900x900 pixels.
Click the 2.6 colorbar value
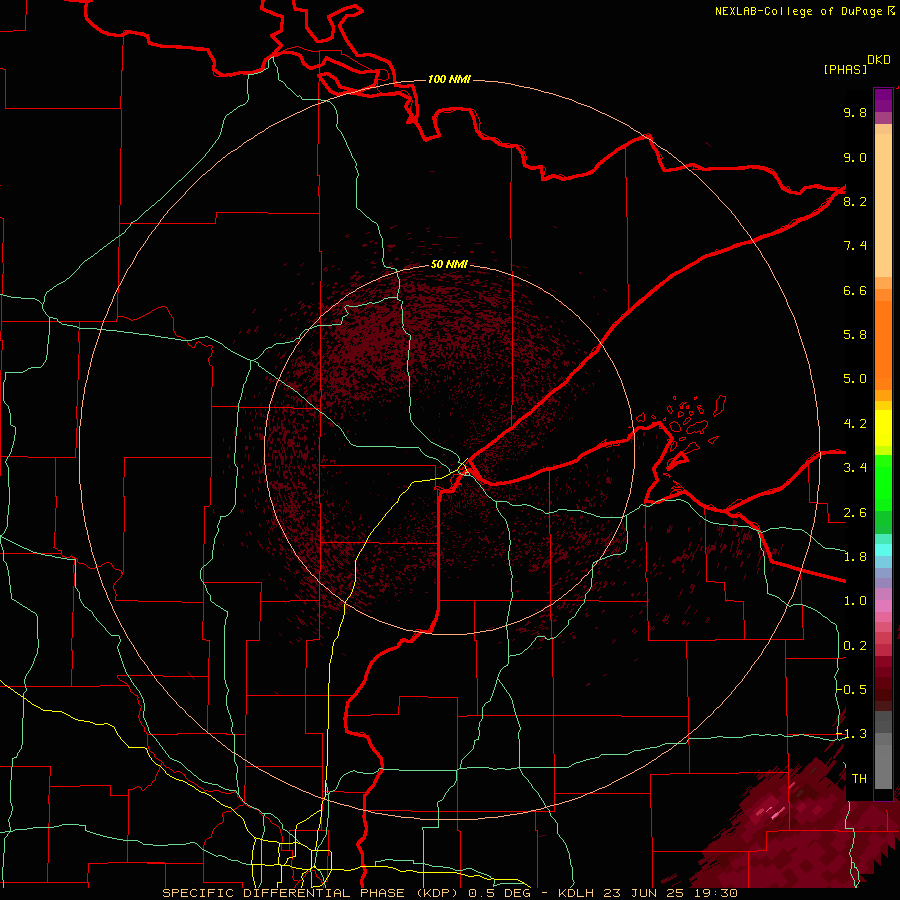click(x=855, y=513)
